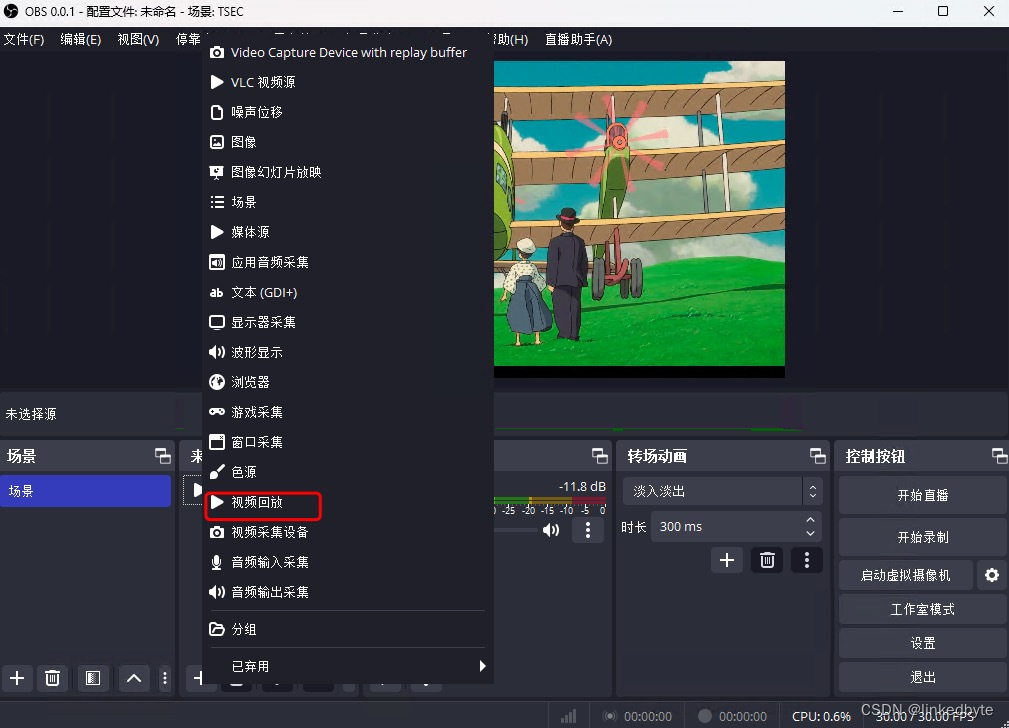This screenshot has width=1009, height=728.
Task: Open audio mixer three-dot options
Action: coord(588,530)
